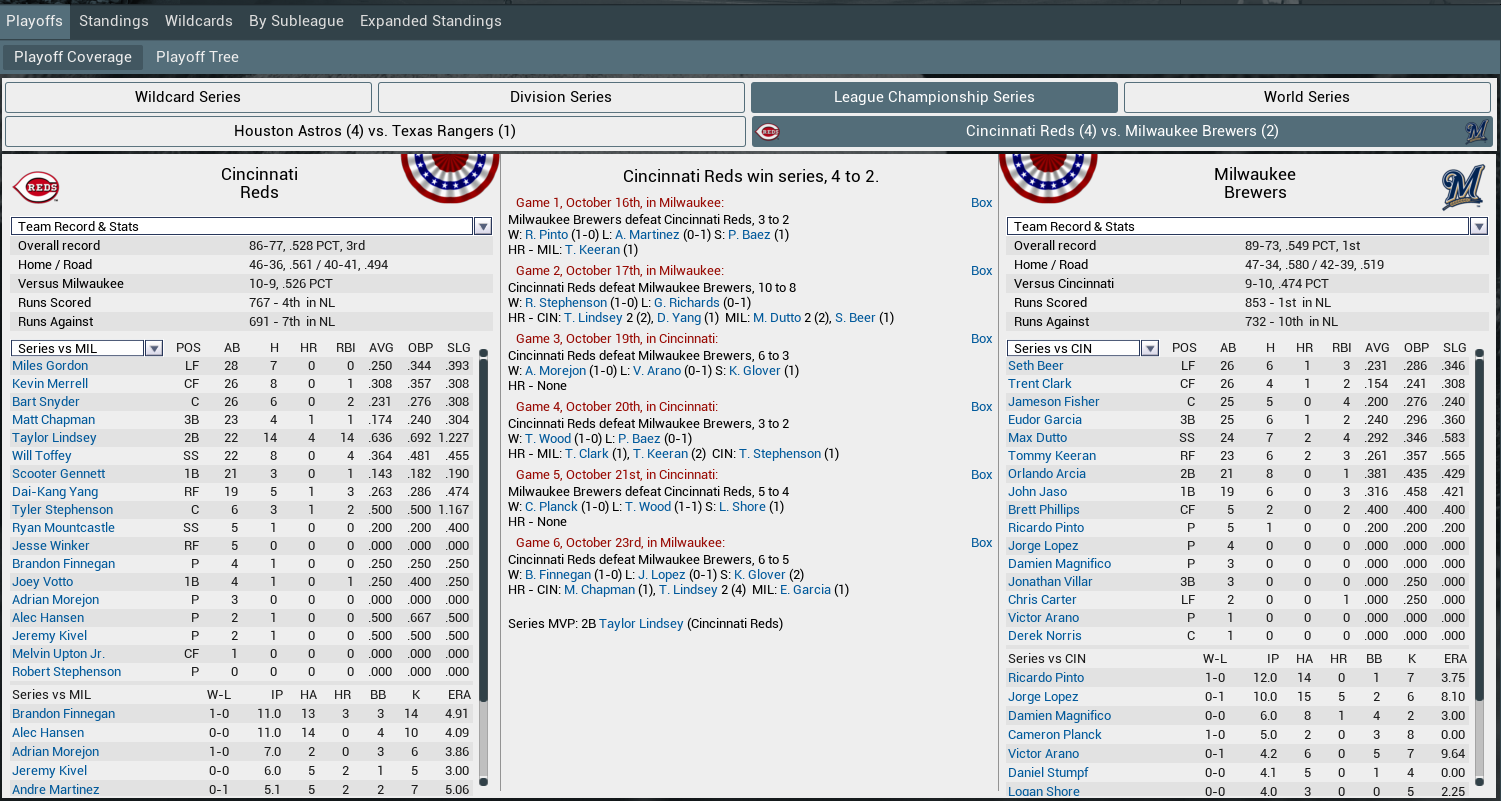Open the Game 2 box score
The width and height of the screenshot is (1501, 801).
(x=982, y=271)
